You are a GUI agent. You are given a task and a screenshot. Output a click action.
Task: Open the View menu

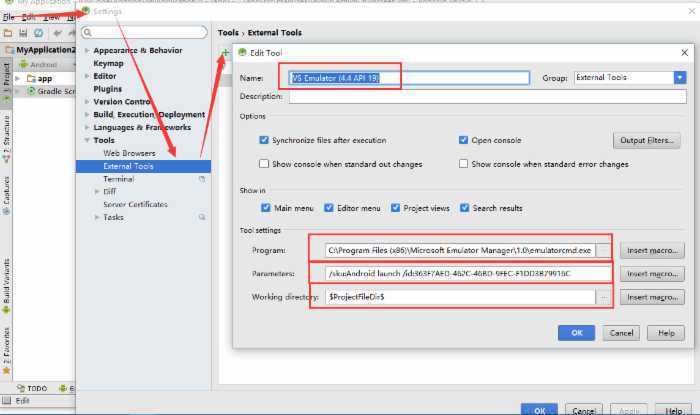pyautogui.click(x=52, y=17)
